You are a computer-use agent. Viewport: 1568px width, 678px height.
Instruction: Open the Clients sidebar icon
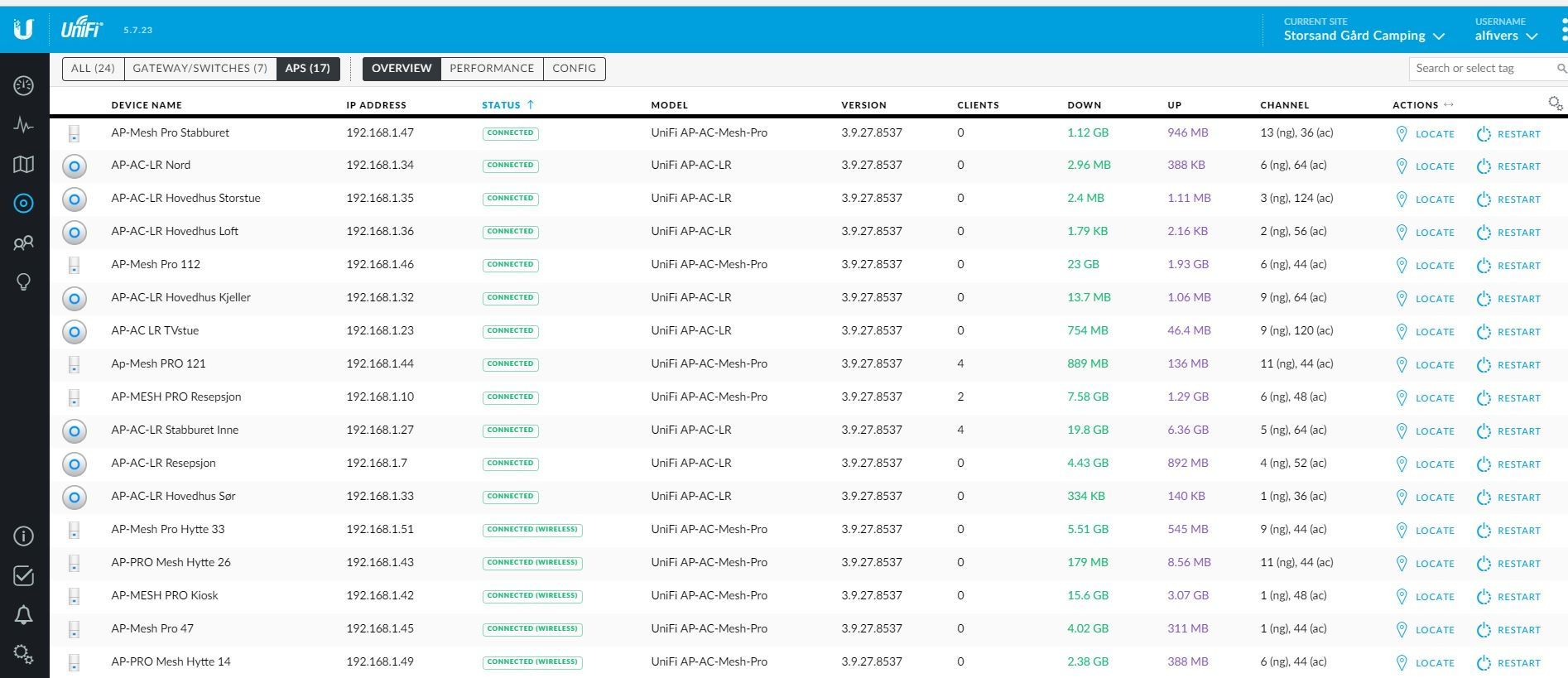click(23, 243)
